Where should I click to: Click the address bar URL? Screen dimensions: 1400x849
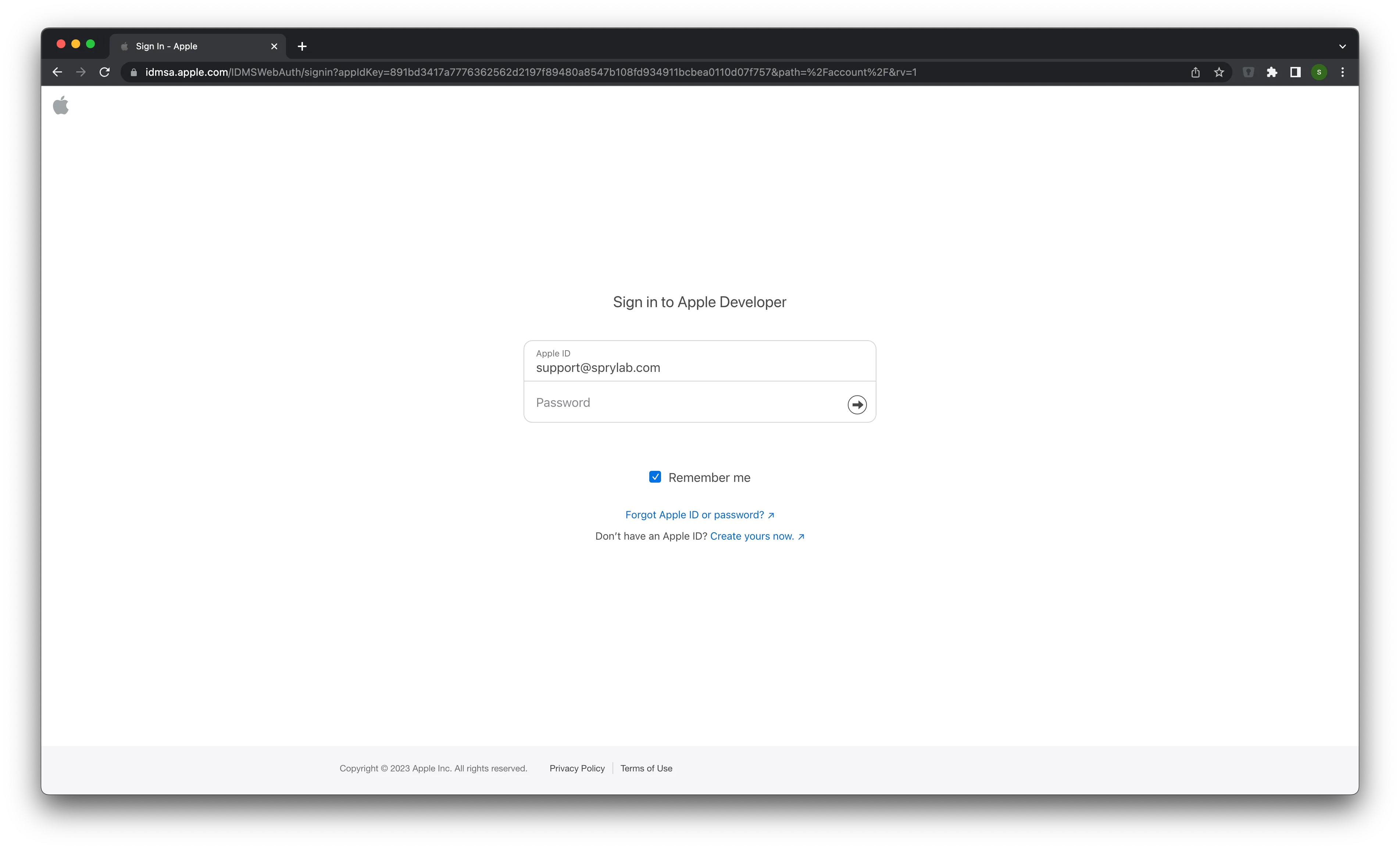click(531, 72)
